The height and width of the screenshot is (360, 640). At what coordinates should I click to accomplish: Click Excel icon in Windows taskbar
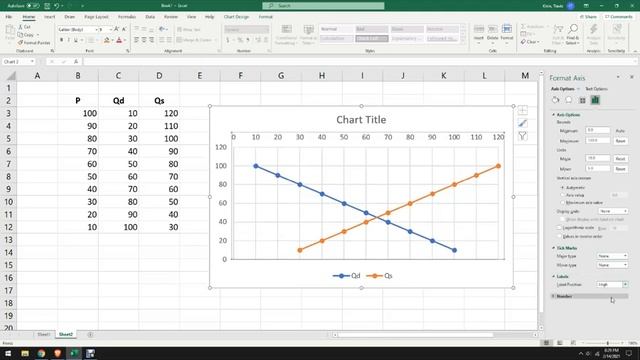74,353
